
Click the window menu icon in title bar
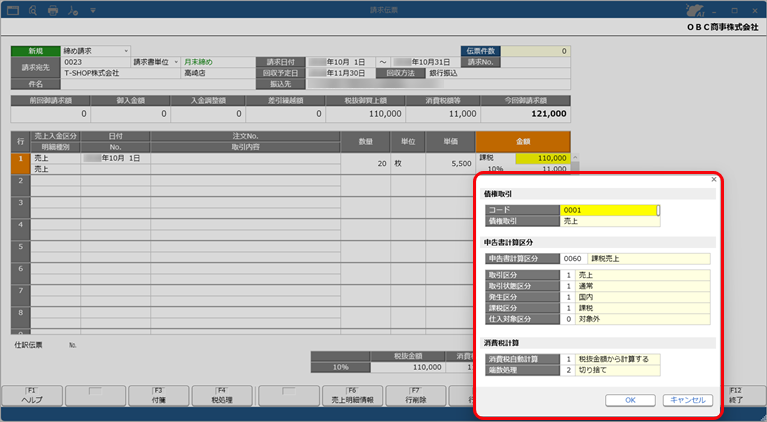(x=13, y=10)
